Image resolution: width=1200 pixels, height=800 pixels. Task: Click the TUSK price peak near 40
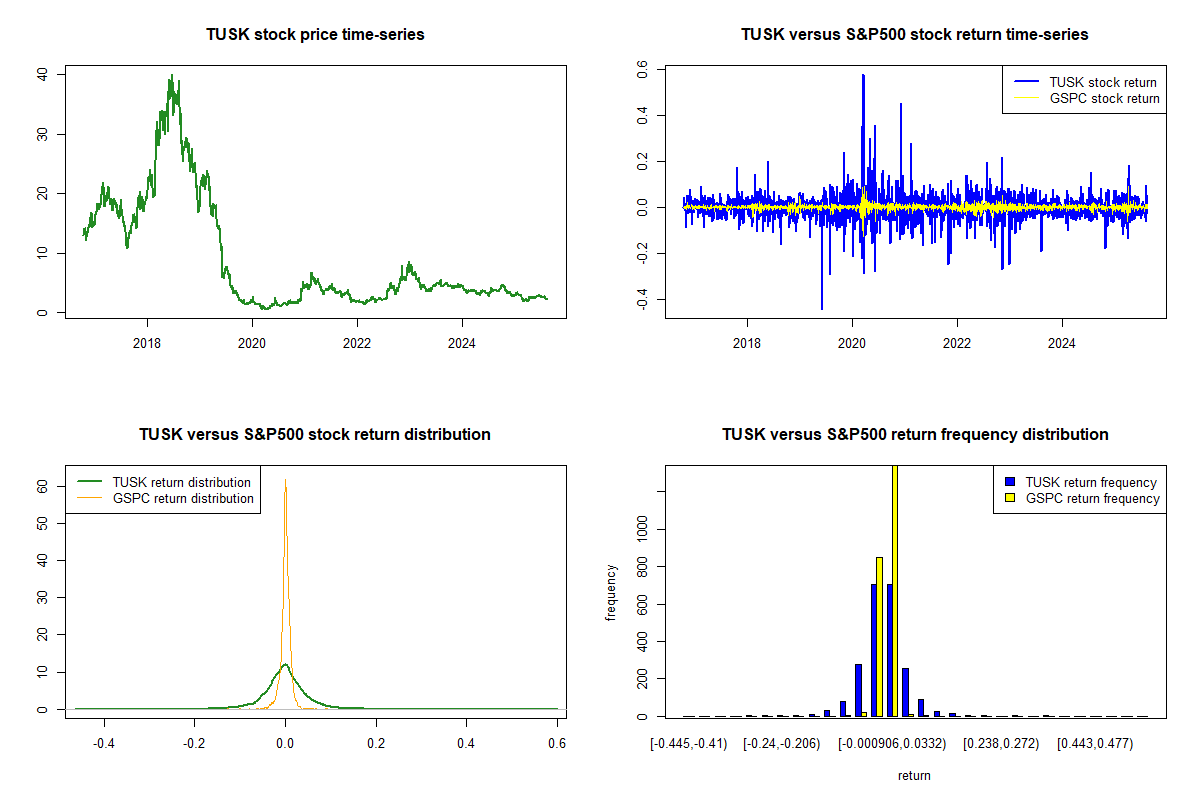pyautogui.click(x=172, y=77)
